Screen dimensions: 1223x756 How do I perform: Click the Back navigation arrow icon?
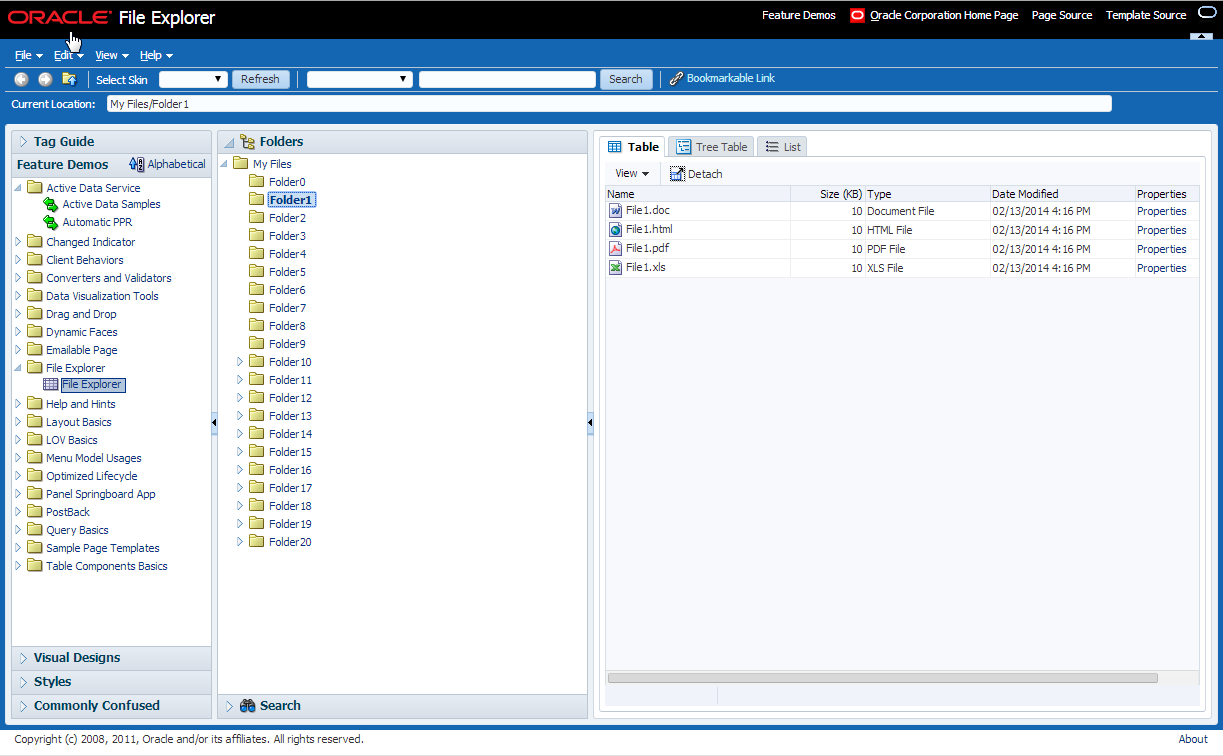click(21, 79)
